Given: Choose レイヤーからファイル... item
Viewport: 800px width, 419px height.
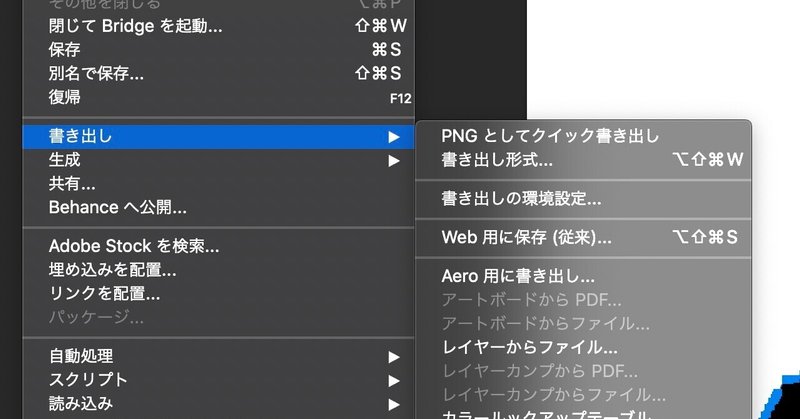Looking at the screenshot, I should [584, 348].
